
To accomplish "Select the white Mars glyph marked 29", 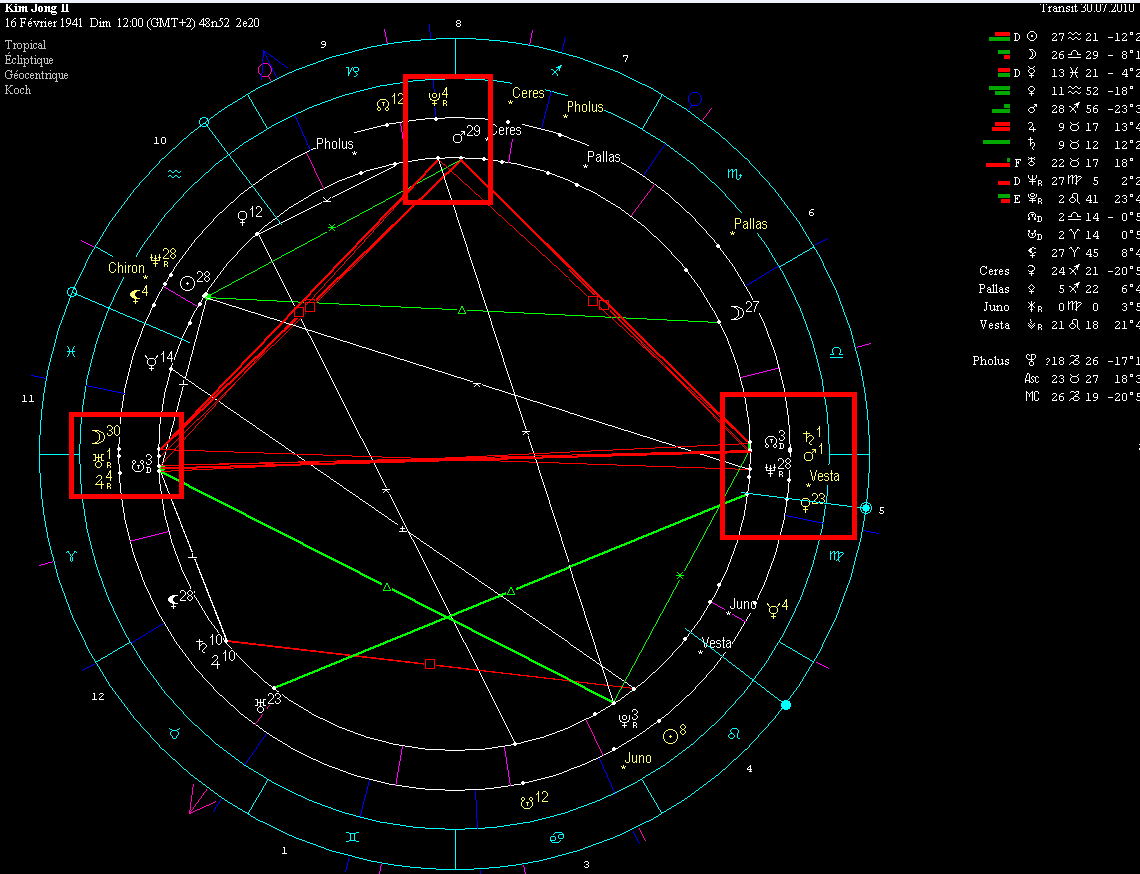I will (x=460, y=136).
